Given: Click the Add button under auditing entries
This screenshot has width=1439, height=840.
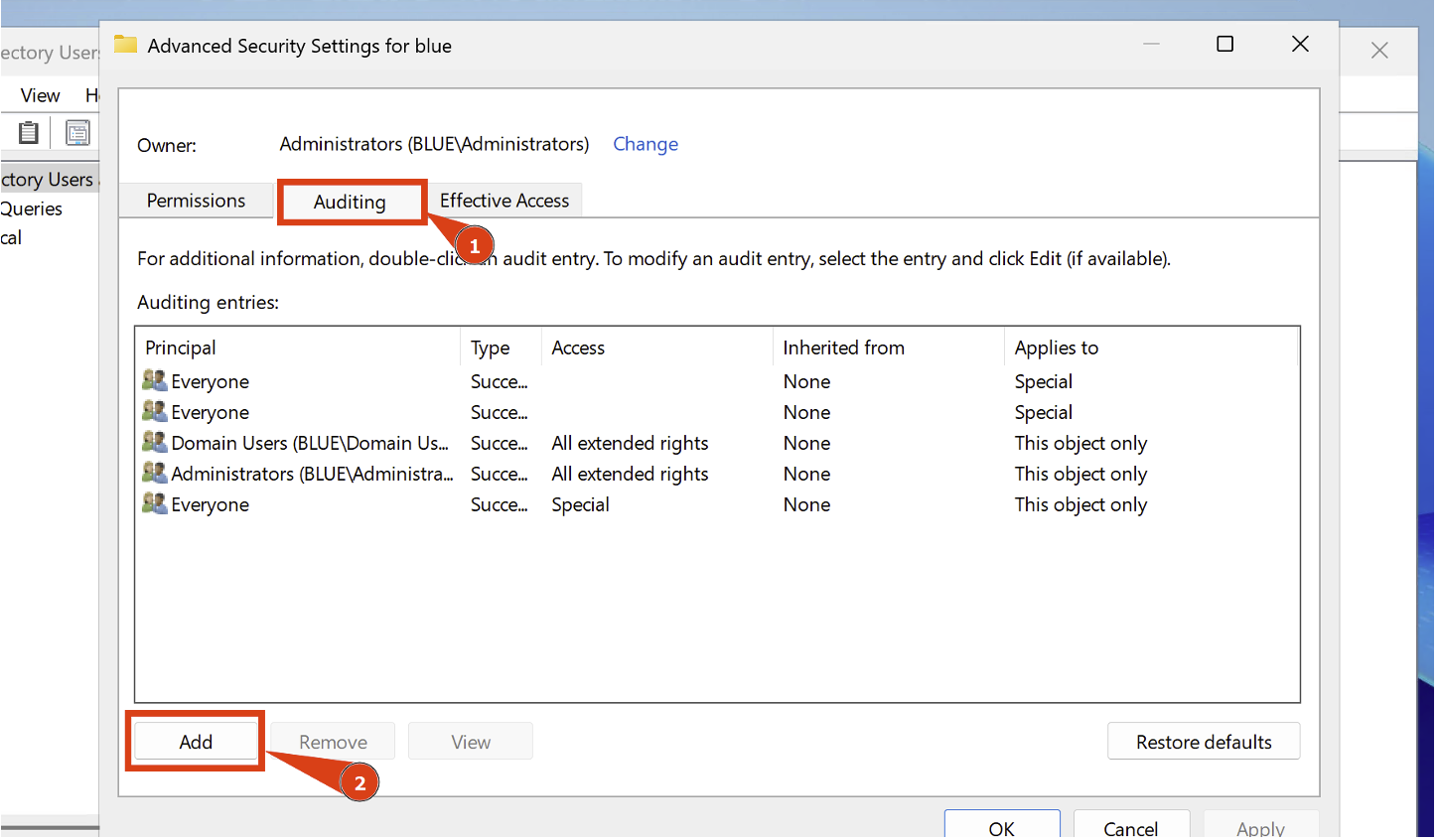Looking at the screenshot, I should click(x=195, y=741).
